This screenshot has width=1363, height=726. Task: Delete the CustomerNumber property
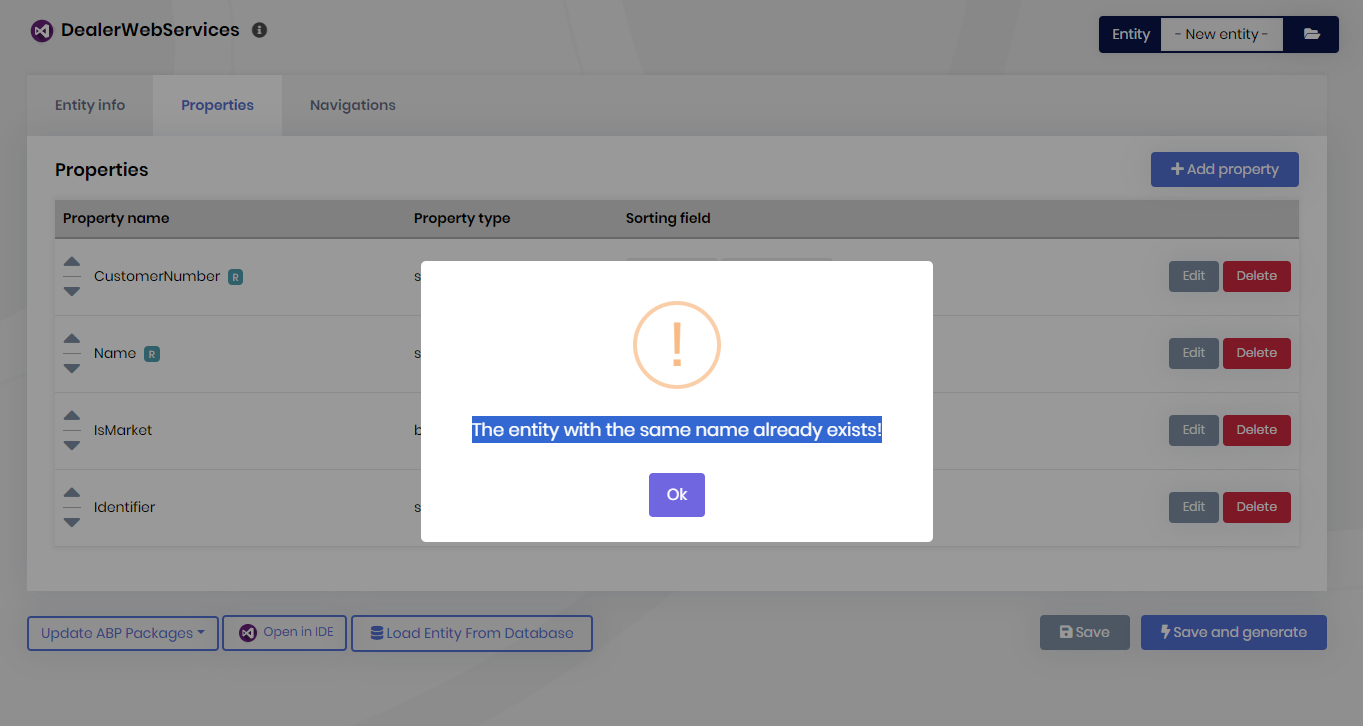(x=1257, y=276)
